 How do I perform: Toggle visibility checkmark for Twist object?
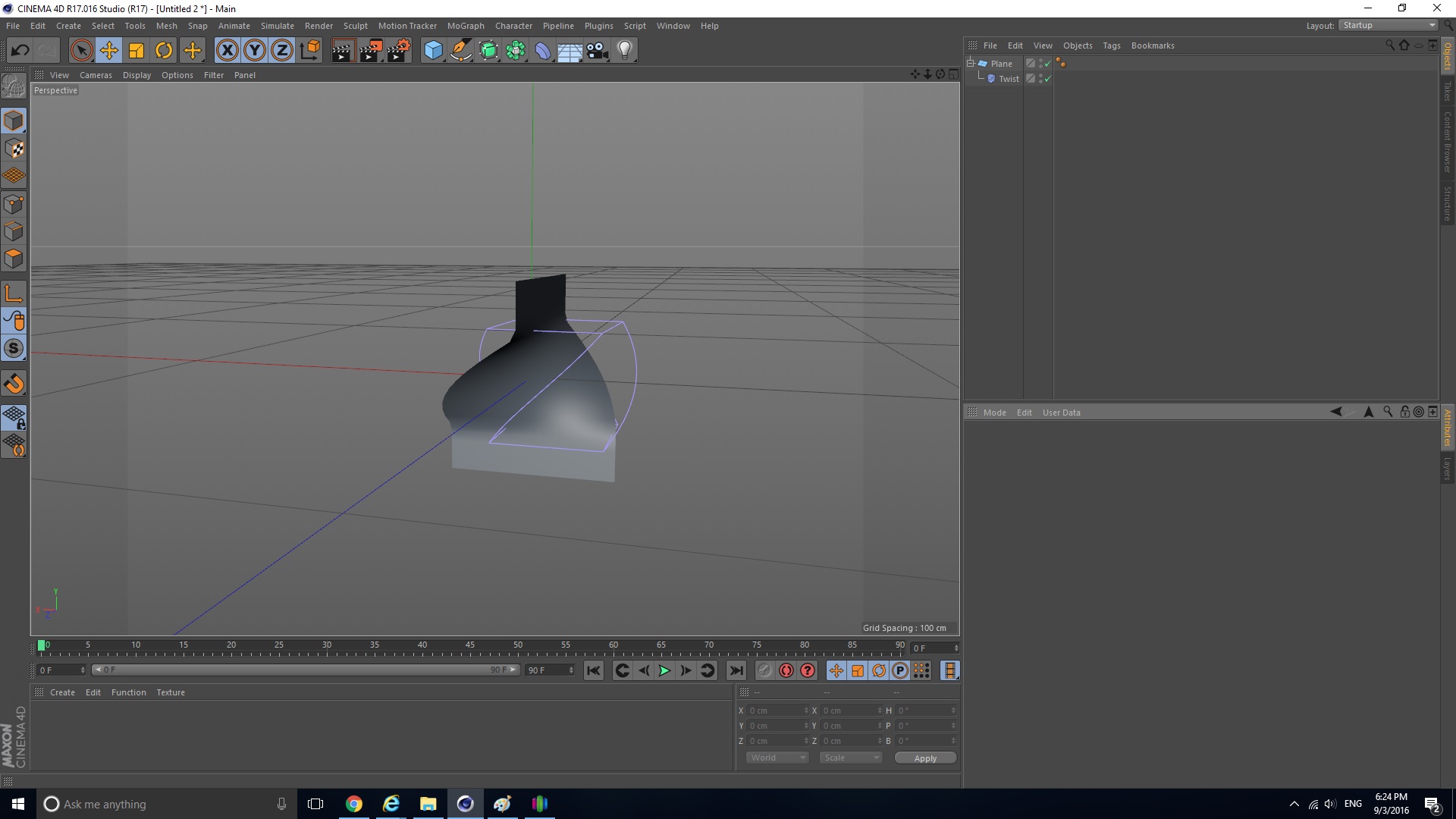[1048, 78]
